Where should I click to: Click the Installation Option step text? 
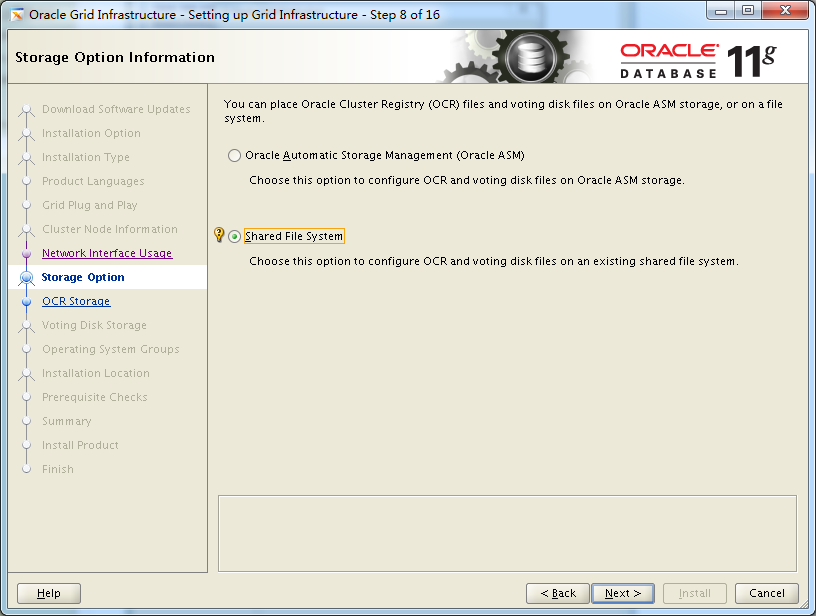point(91,133)
